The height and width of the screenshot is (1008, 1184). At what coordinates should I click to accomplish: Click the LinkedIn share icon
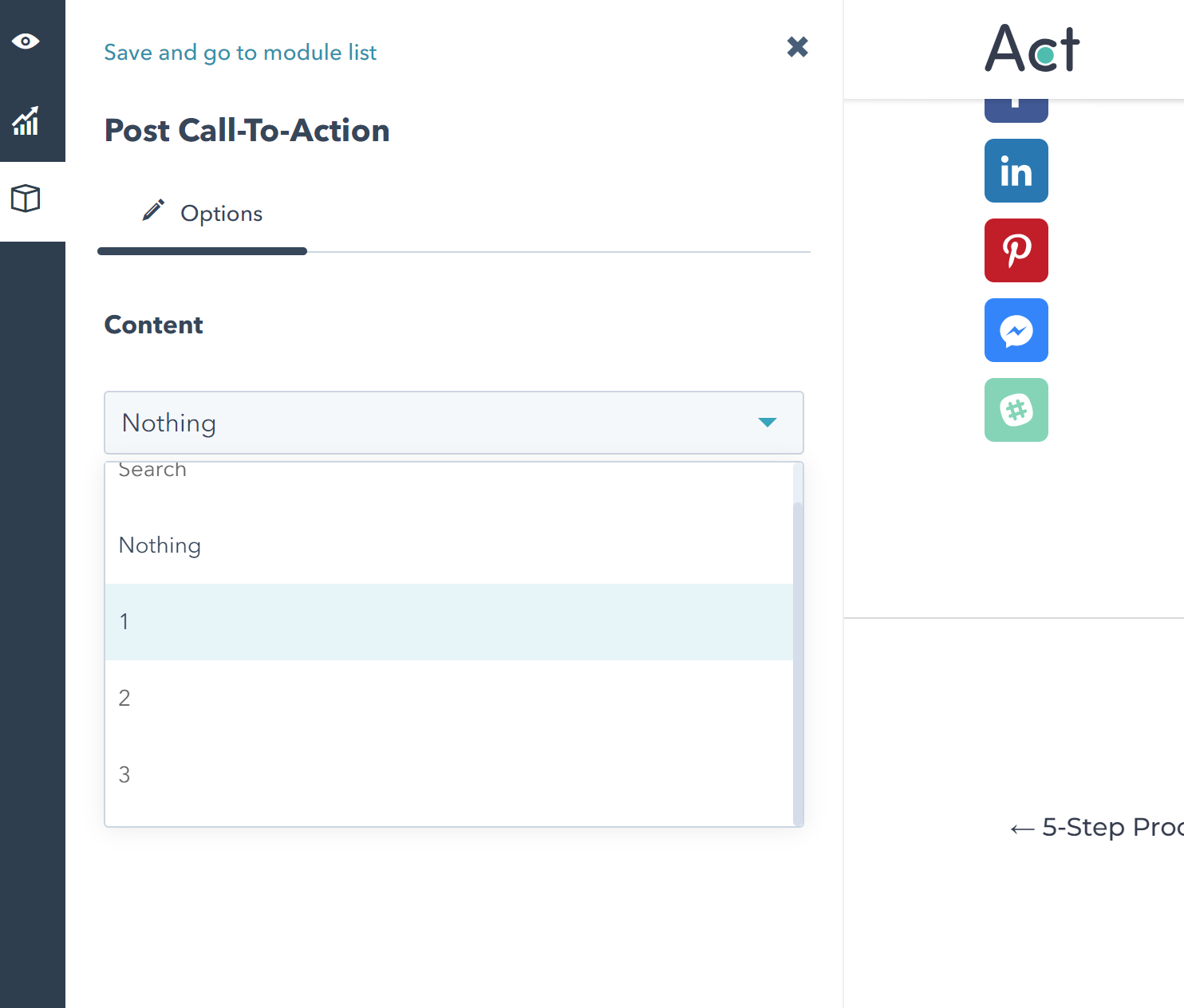coord(1016,171)
